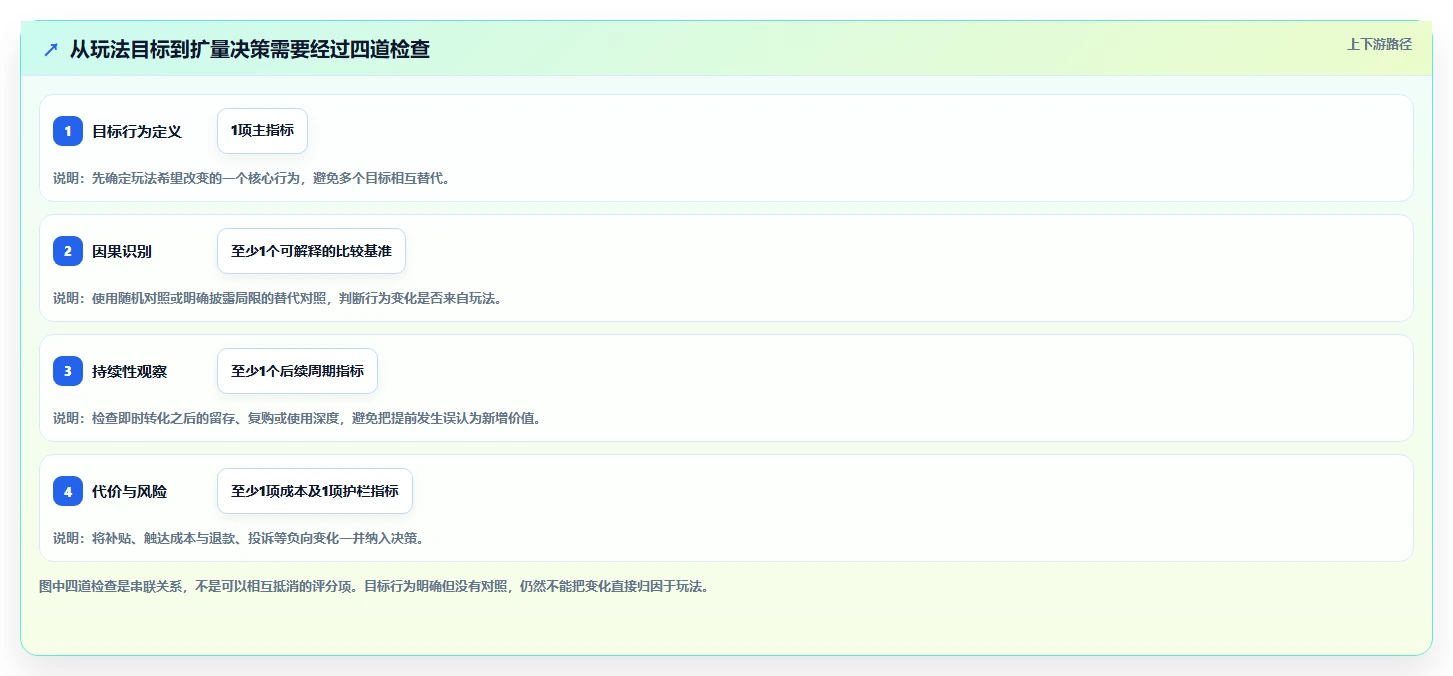Click the description starting 将补贴、触达成本
This screenshot has width=1453, height=676.
(x=240, y=538)
